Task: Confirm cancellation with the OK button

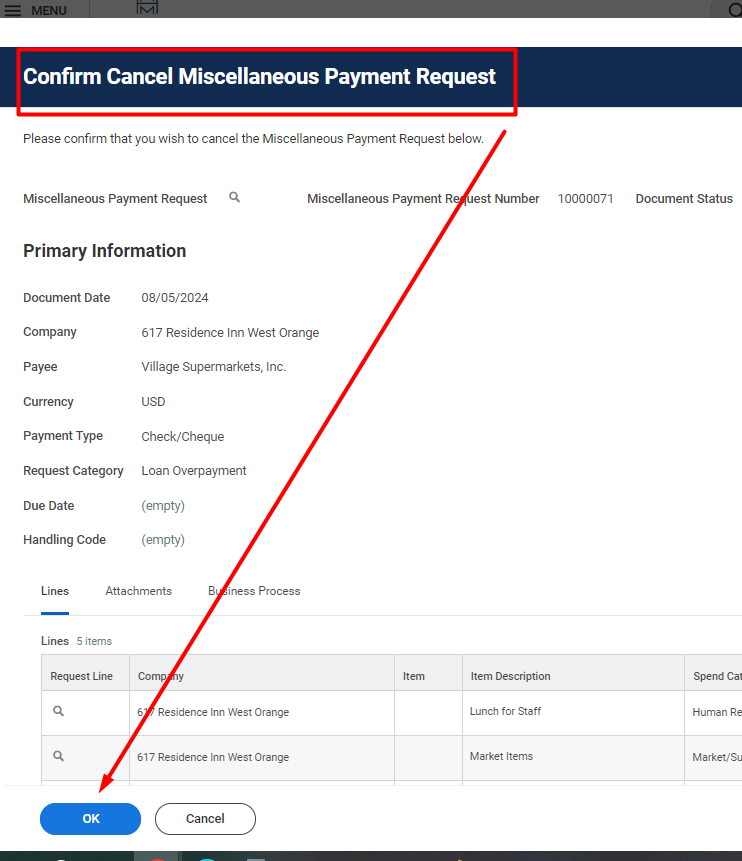Action: pyautogui.click(x=91, y=819)
